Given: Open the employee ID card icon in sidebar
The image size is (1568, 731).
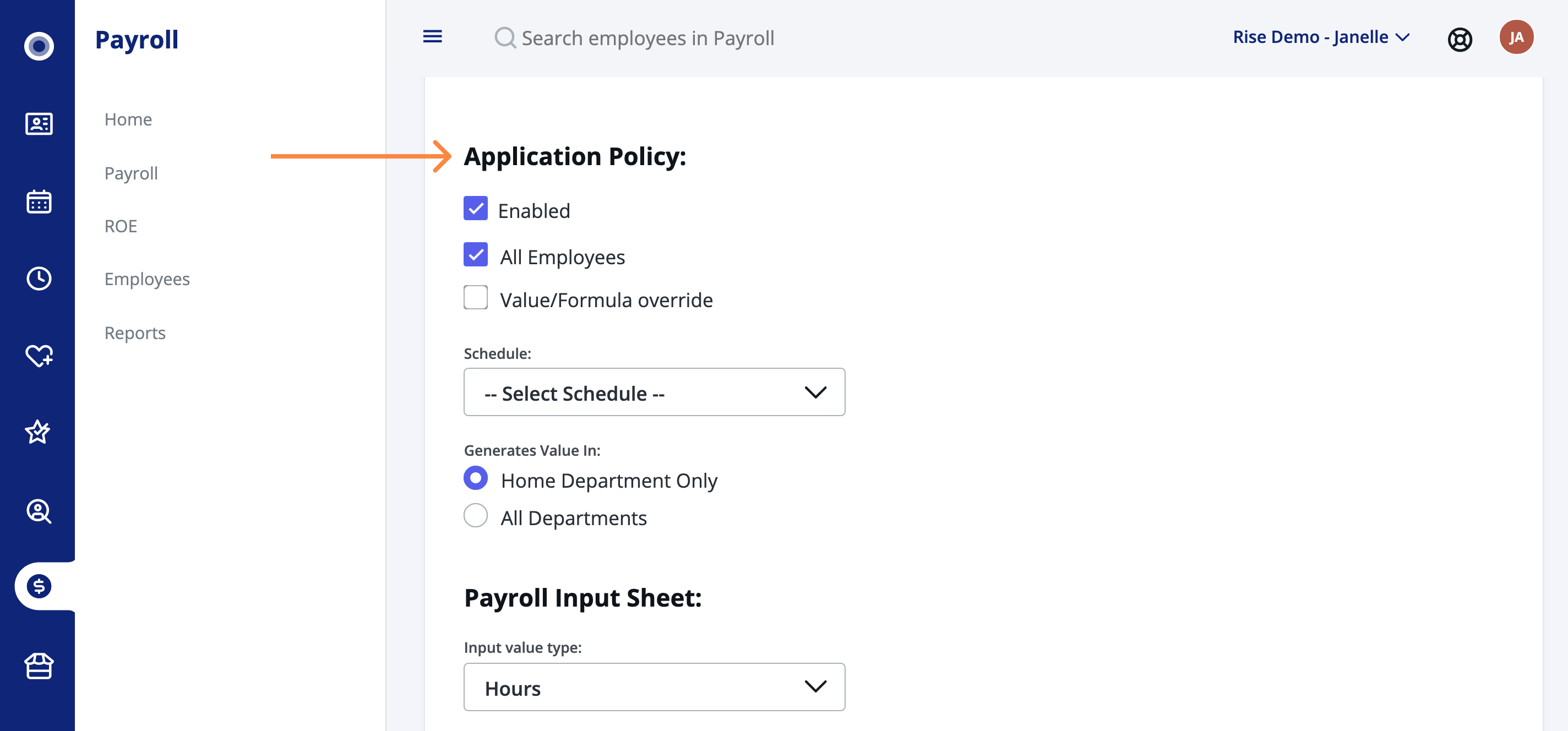Looking at the screenshot, I should (x=39, y=123).
